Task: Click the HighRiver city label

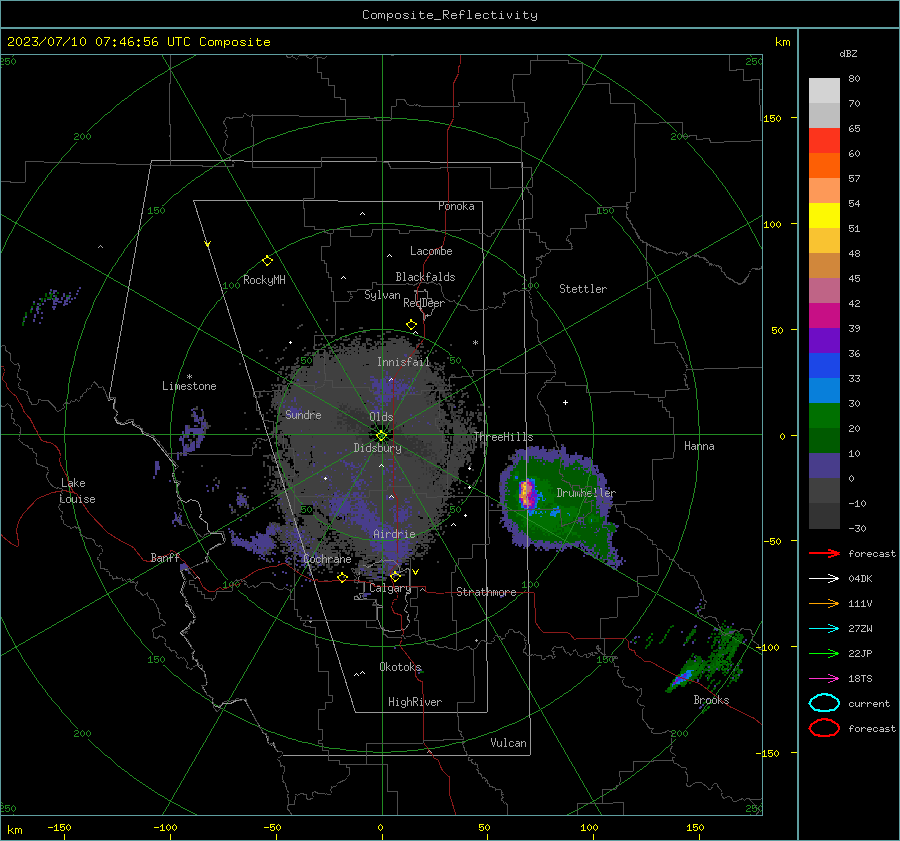Action: point(415,702)
